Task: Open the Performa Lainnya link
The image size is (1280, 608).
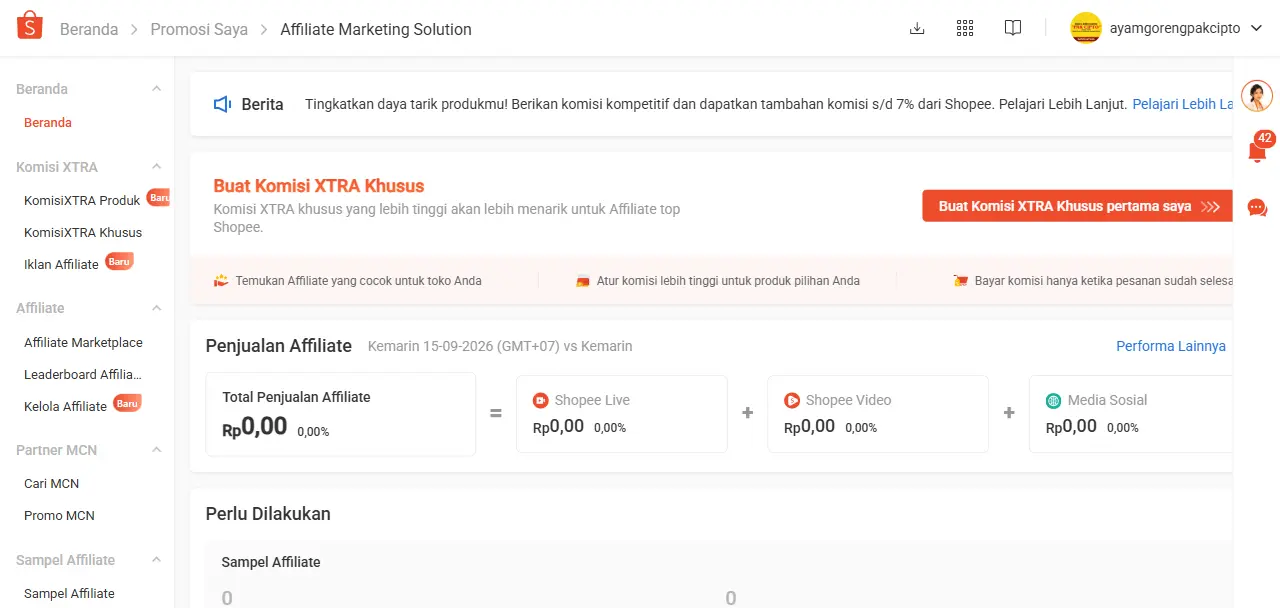Action: [x=1171, y=346]
